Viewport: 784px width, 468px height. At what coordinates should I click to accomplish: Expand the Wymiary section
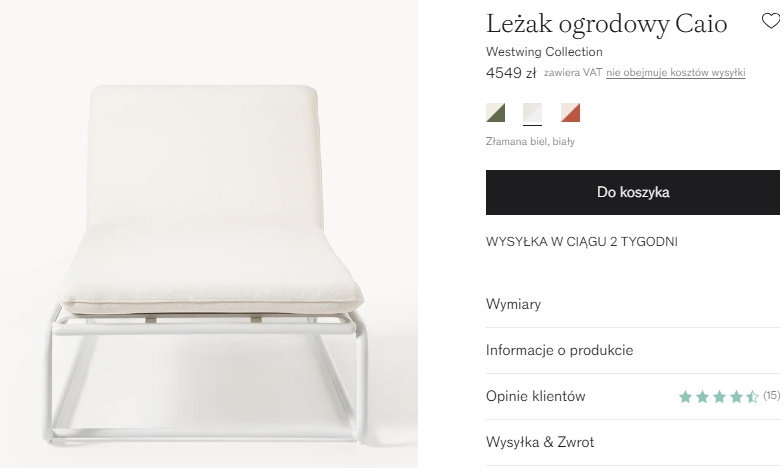tap(632, 304)
